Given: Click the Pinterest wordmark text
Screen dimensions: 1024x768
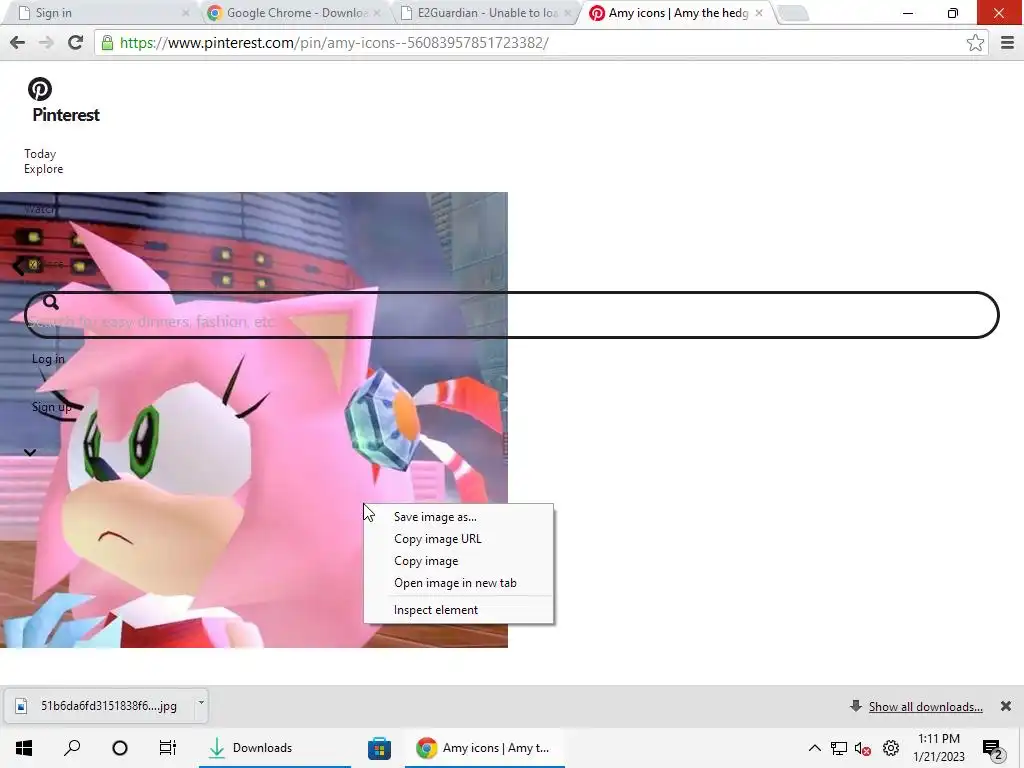Looking at the screenshot, I should [x=66, y=115].
